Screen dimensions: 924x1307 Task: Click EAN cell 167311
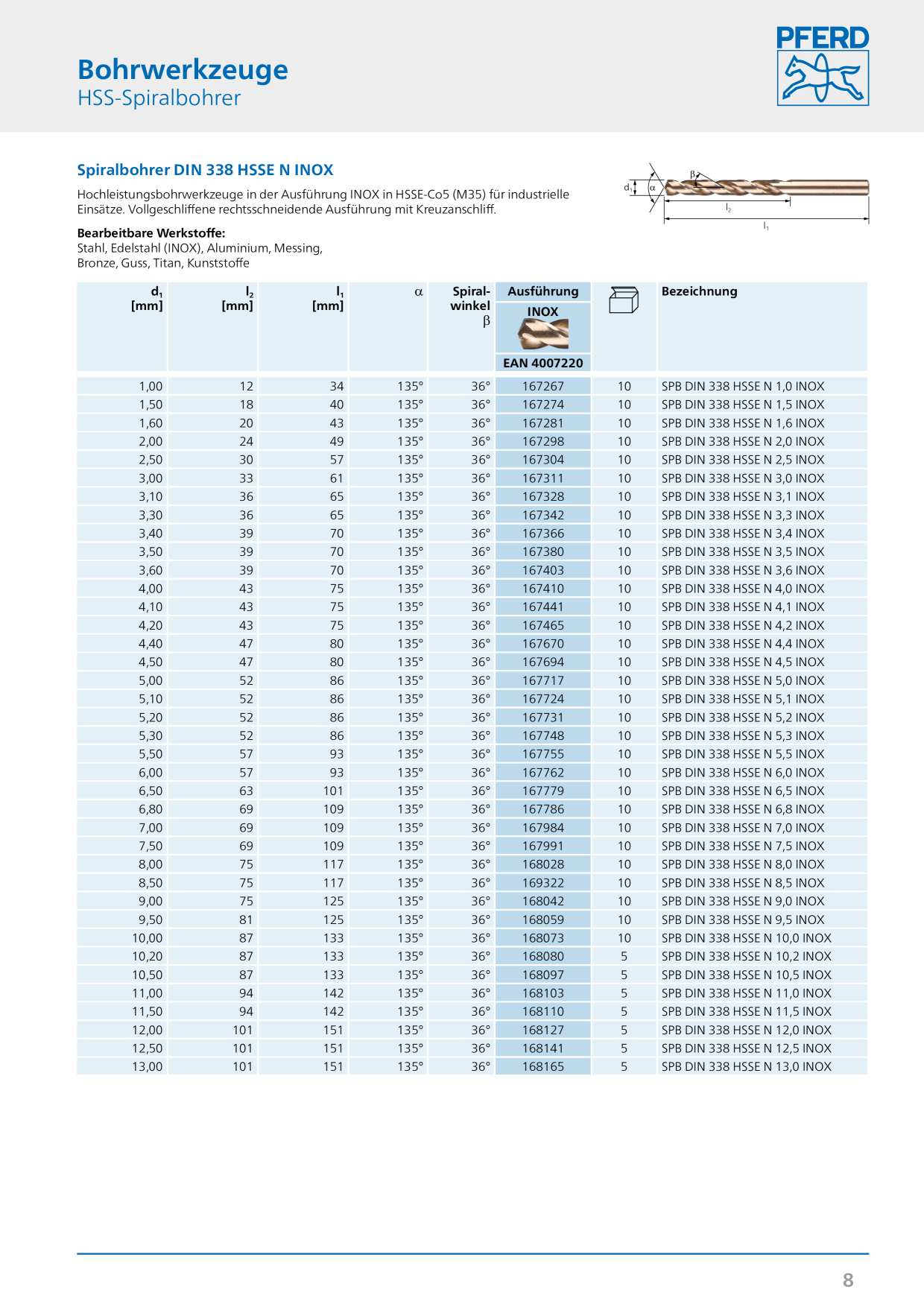(x=543, y=478)
